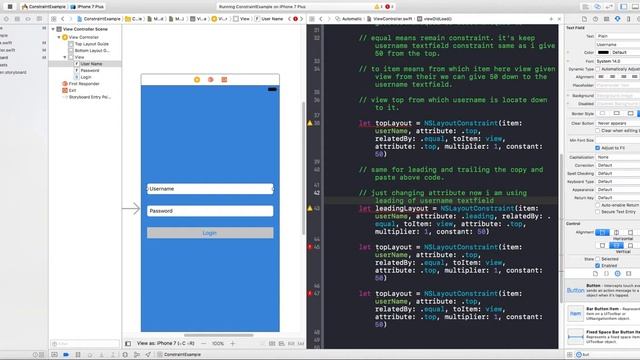The width and height of the screenshot is (640, 360).
Task: Jump to next issue in storyboard jump bar
Action: (x=302, y=19)
